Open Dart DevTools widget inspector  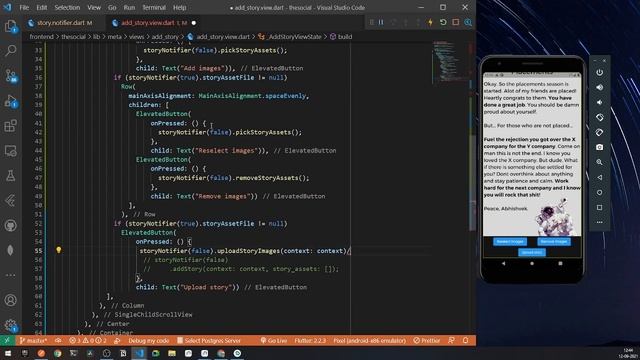pos(468,22)
